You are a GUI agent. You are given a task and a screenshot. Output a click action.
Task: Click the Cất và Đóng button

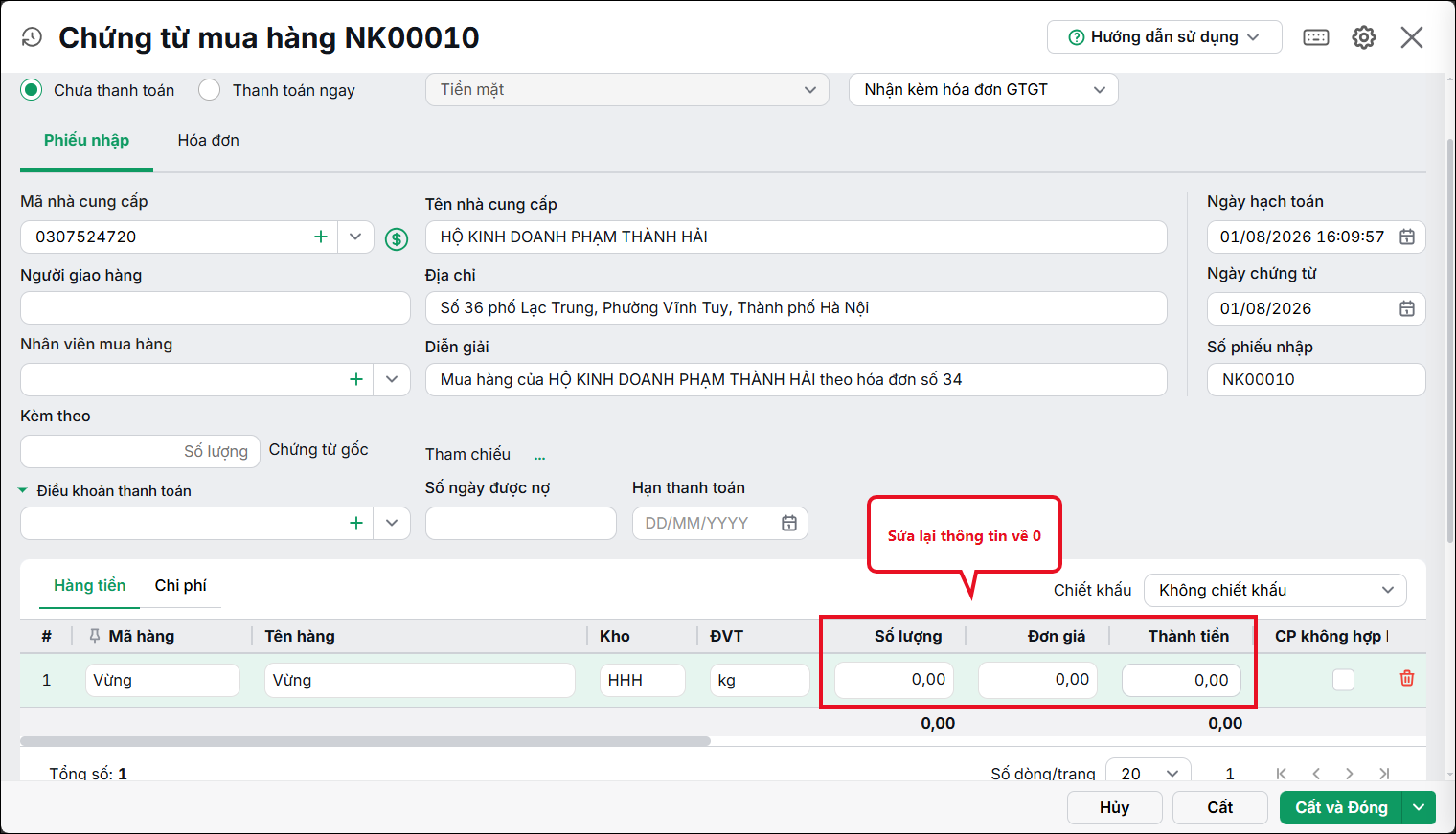coord(1341,807)
